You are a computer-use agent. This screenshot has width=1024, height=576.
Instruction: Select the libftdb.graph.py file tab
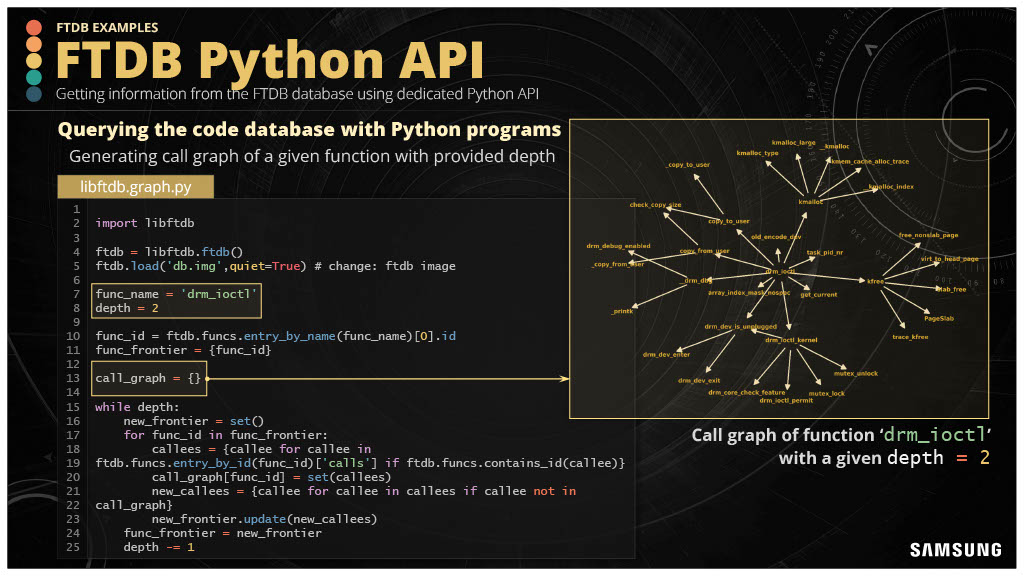[135, 187]
